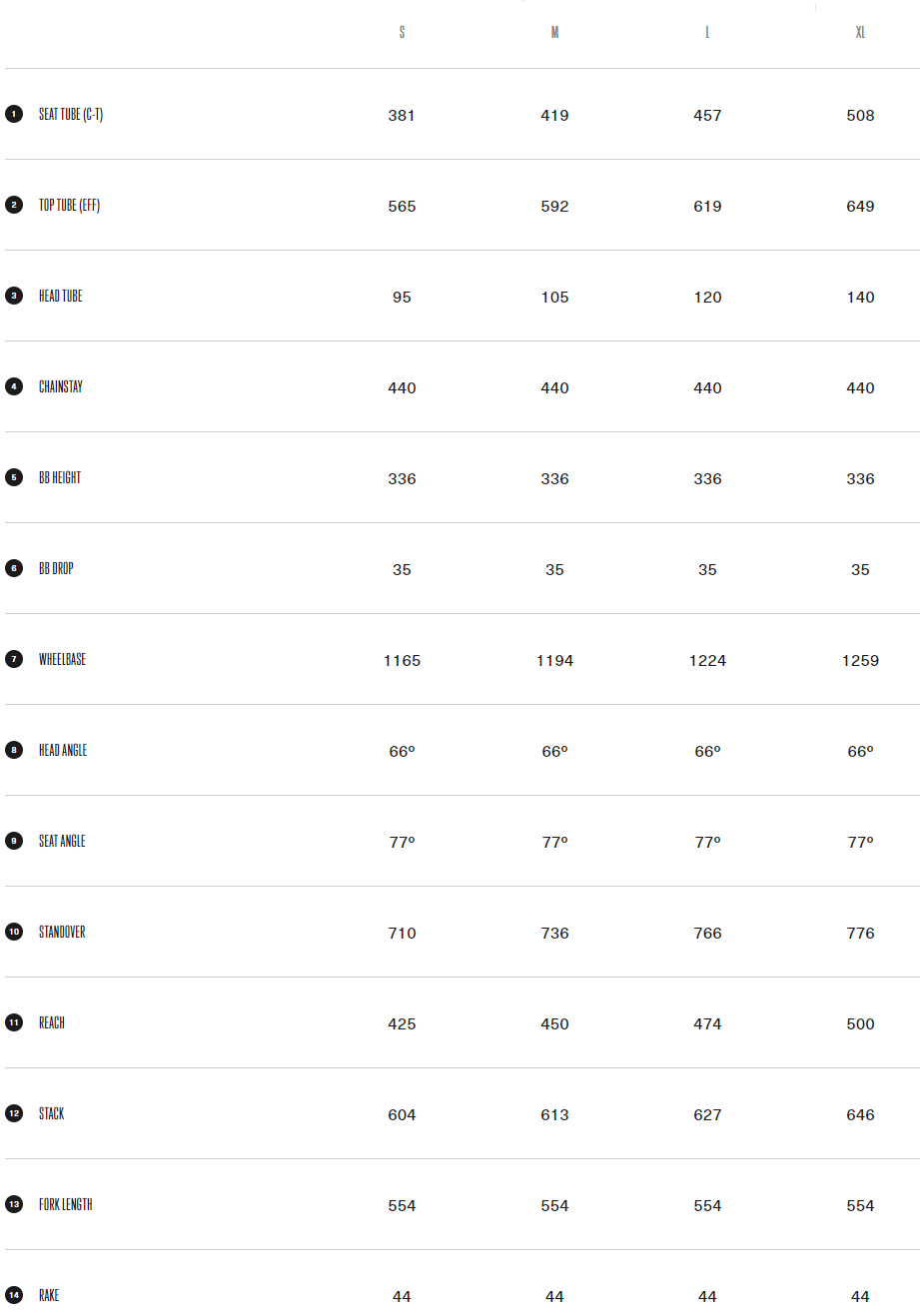Click the number 10 Standover badge
This screenshot has height=1316, width=920.
click(x=14, y=932)
